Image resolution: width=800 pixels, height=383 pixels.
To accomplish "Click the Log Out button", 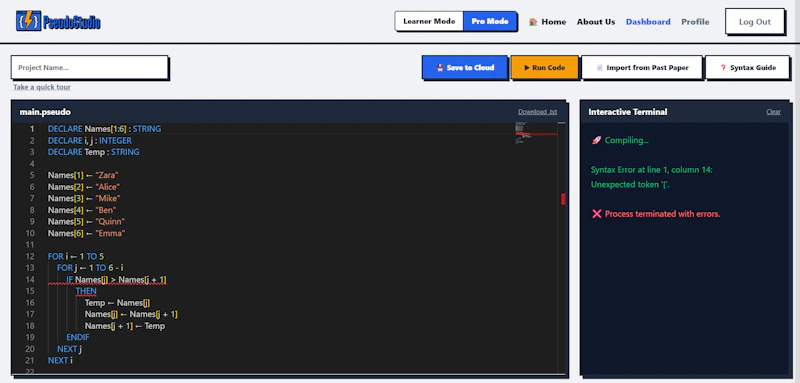I will coord(755,21).
